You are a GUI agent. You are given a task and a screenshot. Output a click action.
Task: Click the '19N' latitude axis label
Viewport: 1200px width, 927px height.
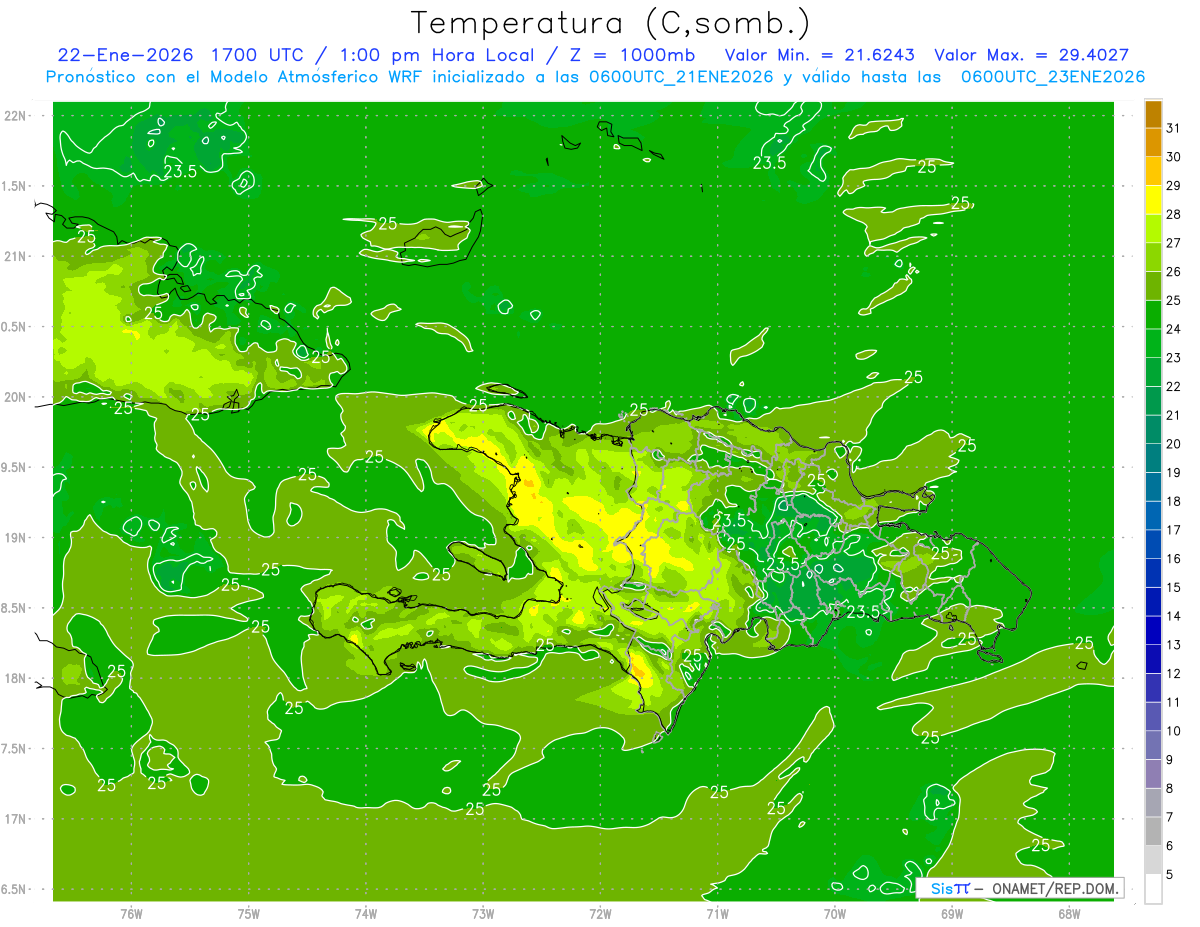pos(17,538)
